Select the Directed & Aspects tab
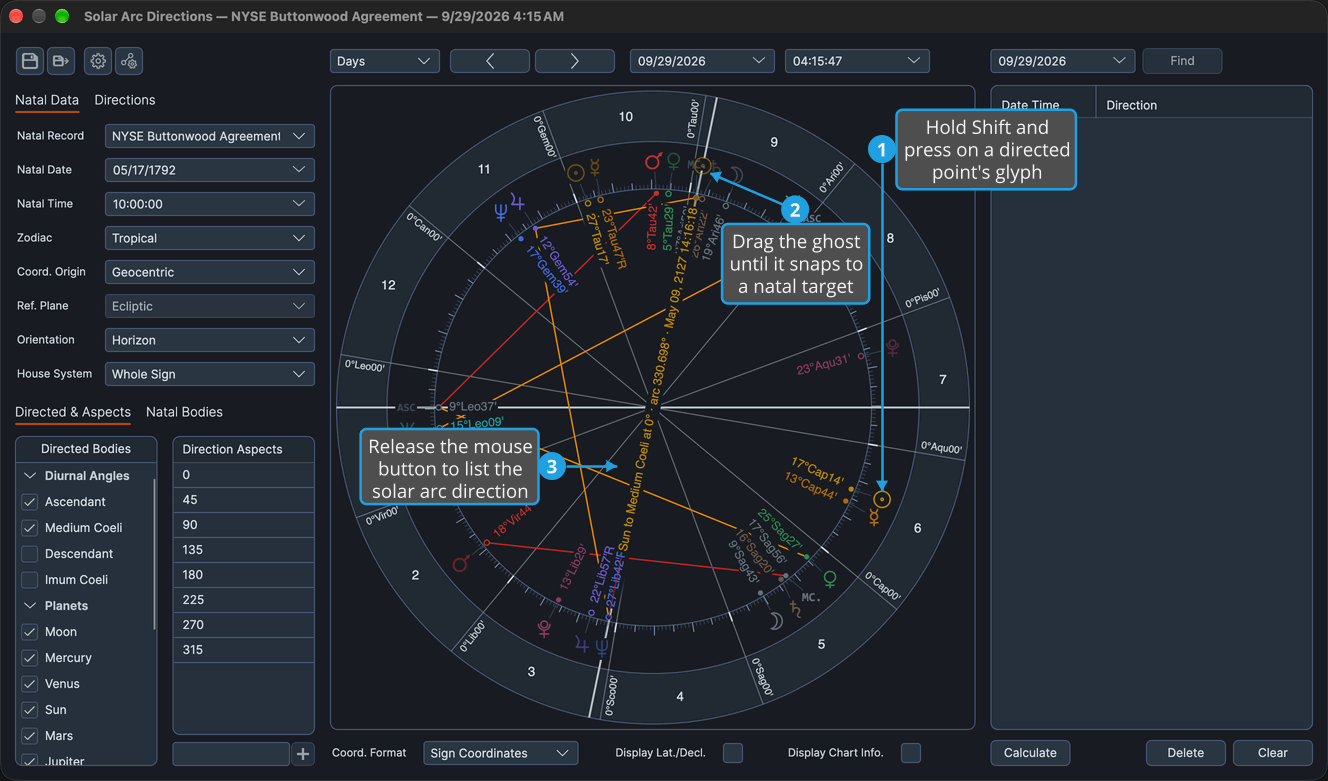1328x781 pixels. click(x=73, y=412)
